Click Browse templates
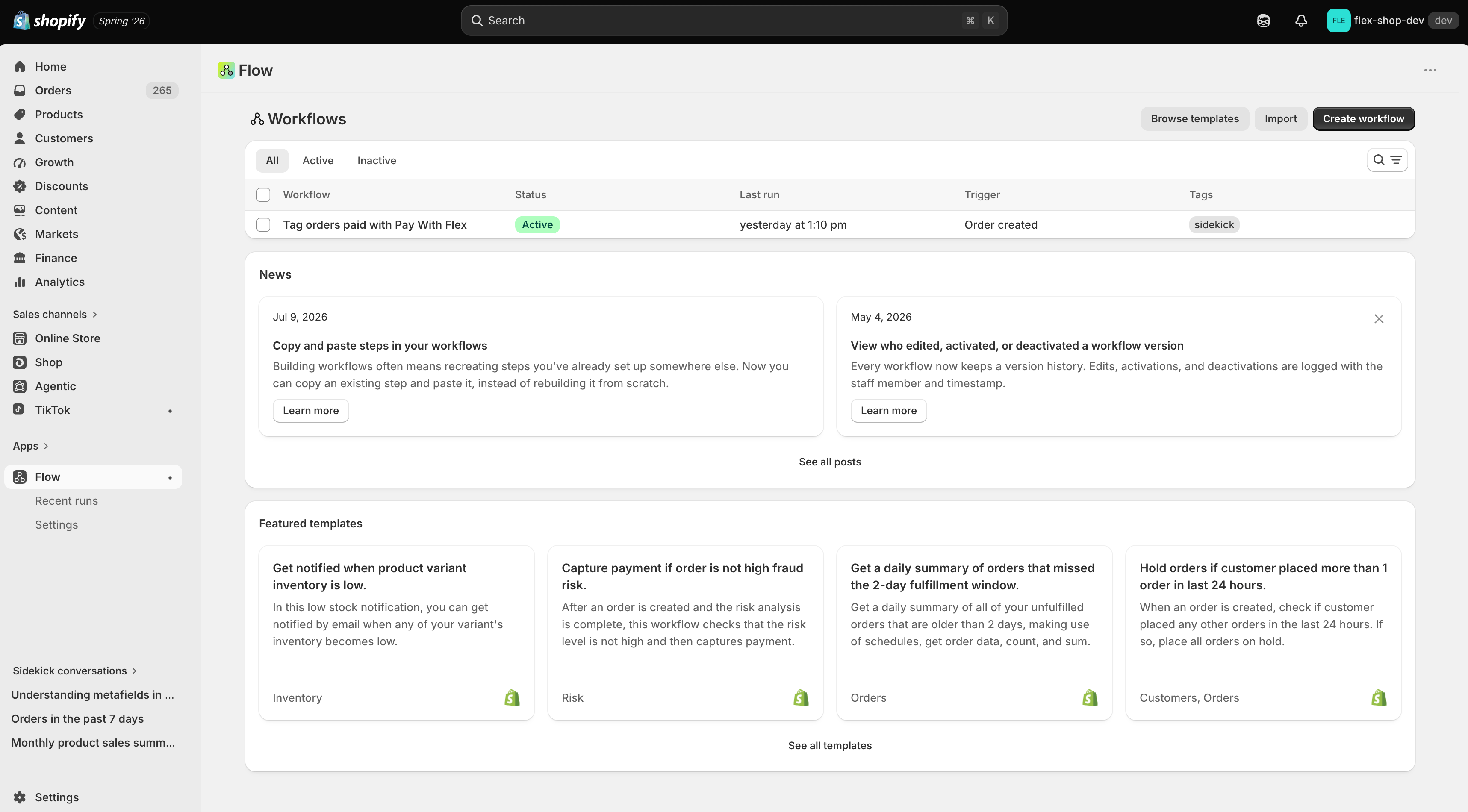 [x=1194, y=118]
